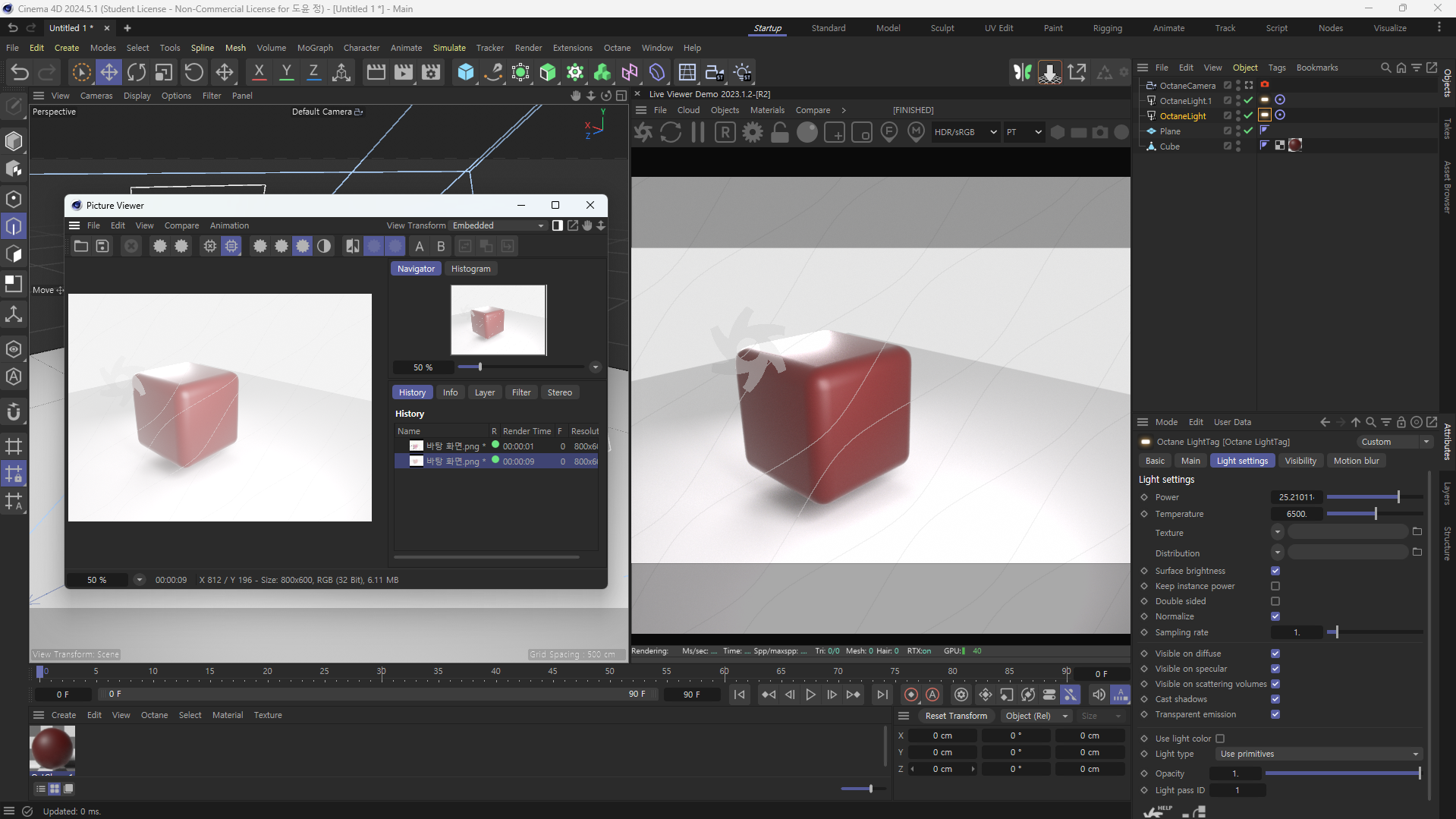This screenshot has height=819, width=1456.
Task: Select the Move tool in top toolbar
Action: pyautogui.click(x=108, y=72)
